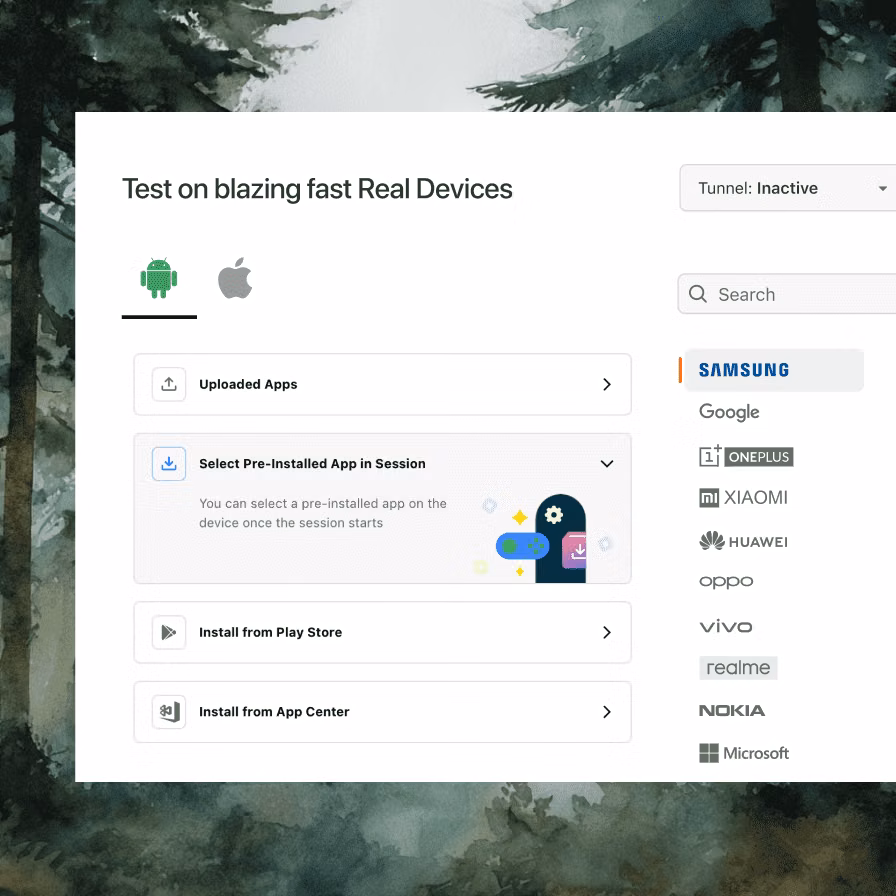
Task: Switch to the Apple iOS tab
Action: (235, 279)
